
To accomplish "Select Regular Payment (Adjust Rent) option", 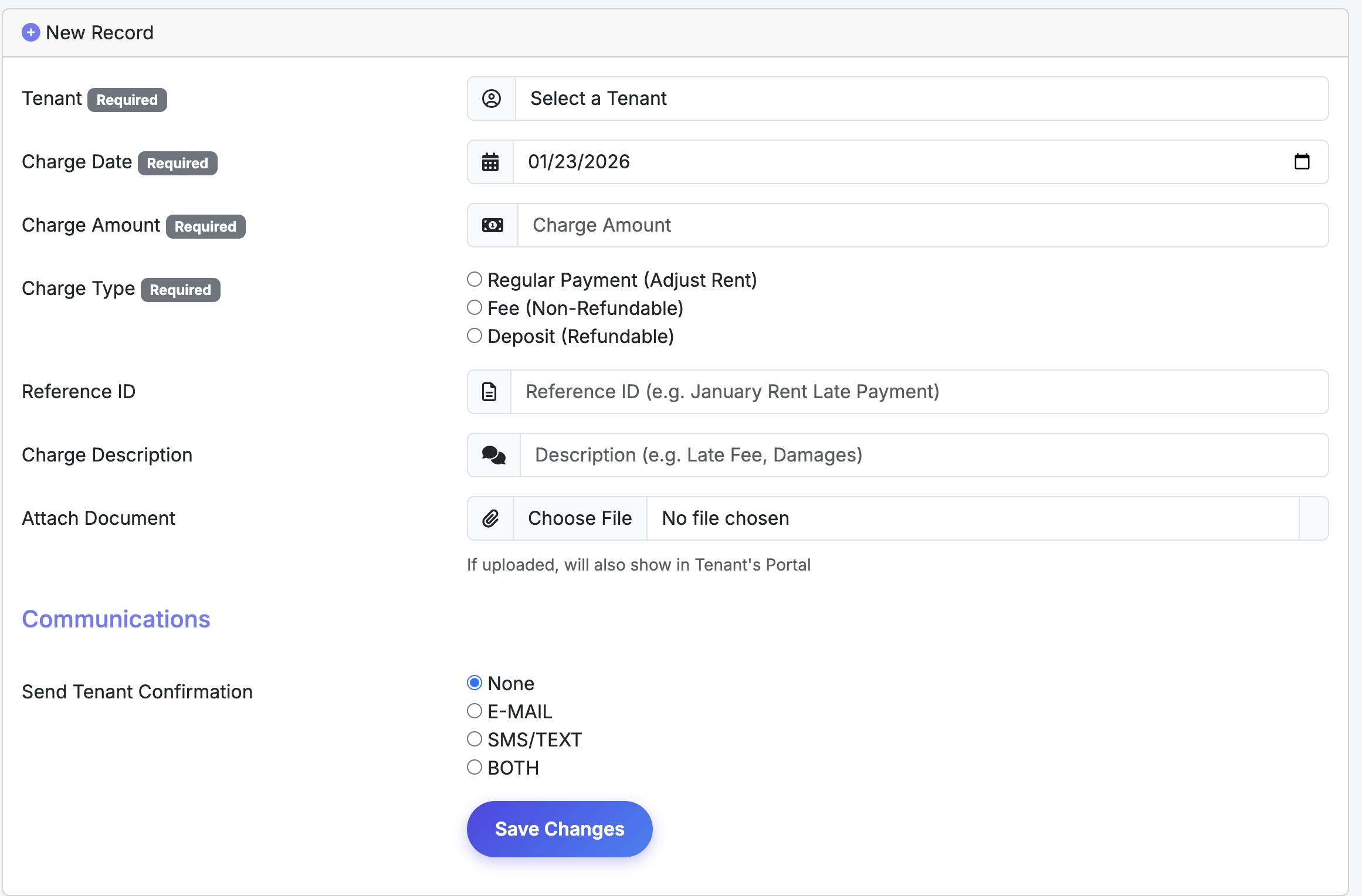I will click(475, 280).
